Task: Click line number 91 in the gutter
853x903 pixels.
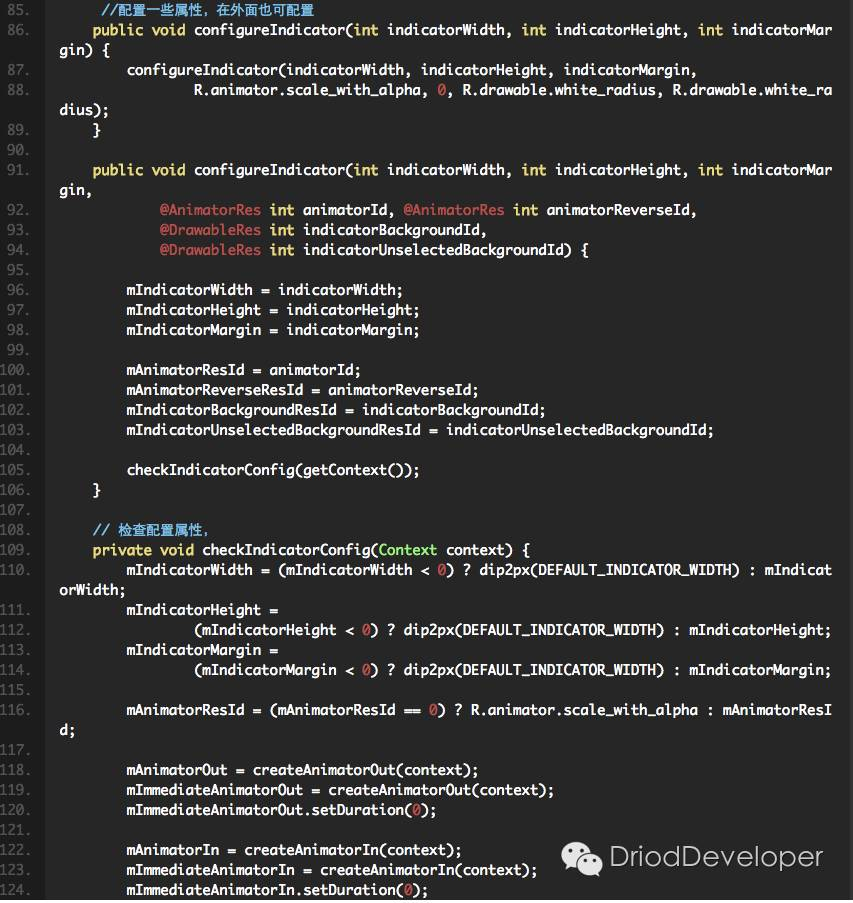Action: pos(18,170)
